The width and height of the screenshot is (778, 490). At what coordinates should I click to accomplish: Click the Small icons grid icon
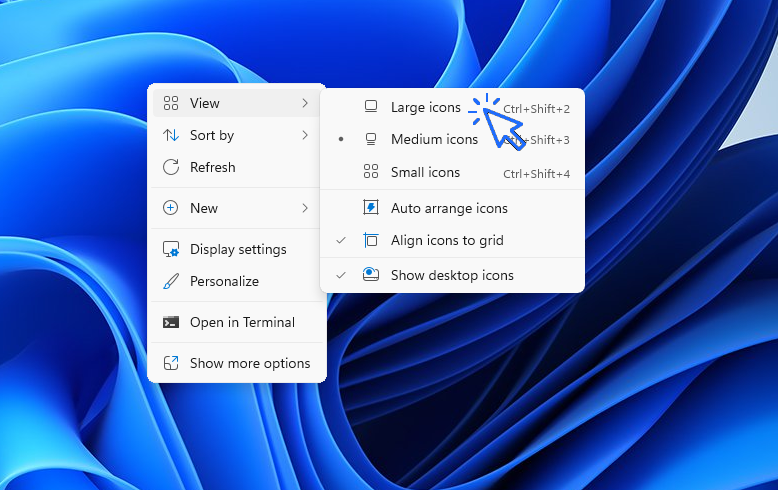[x=371, y=172]
